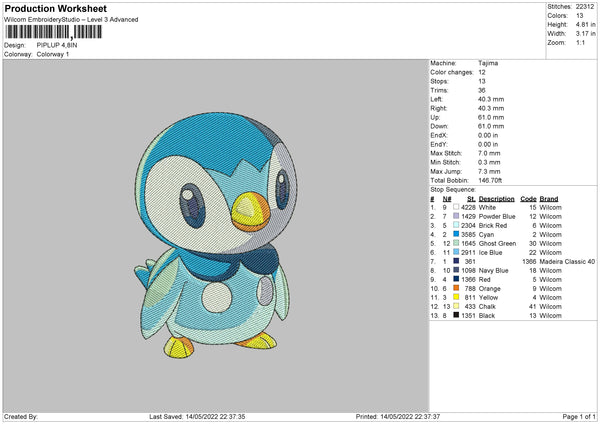Click the Zoom value 1:1
The image size is (600, 424).
580,42
